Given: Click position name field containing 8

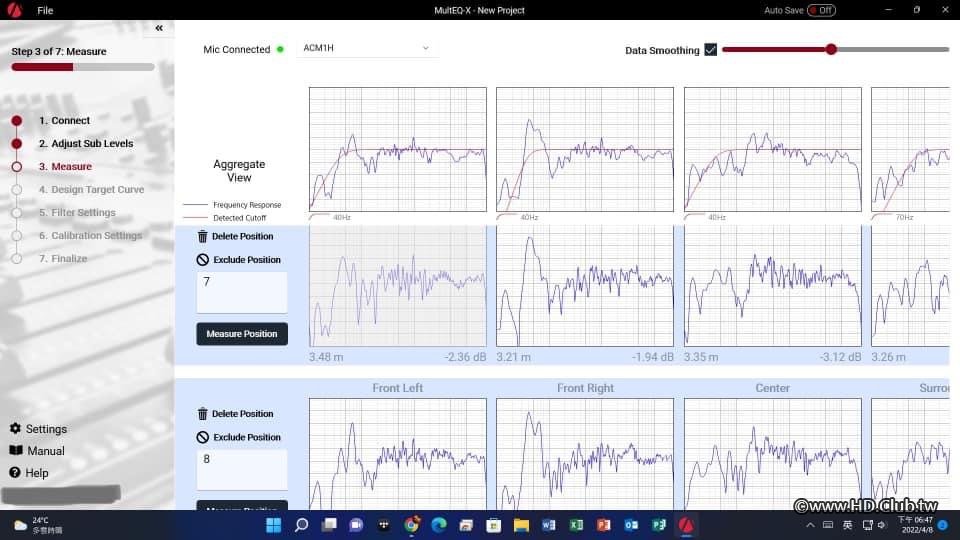Looking at the screenshot, I should [x=242, y=470].
